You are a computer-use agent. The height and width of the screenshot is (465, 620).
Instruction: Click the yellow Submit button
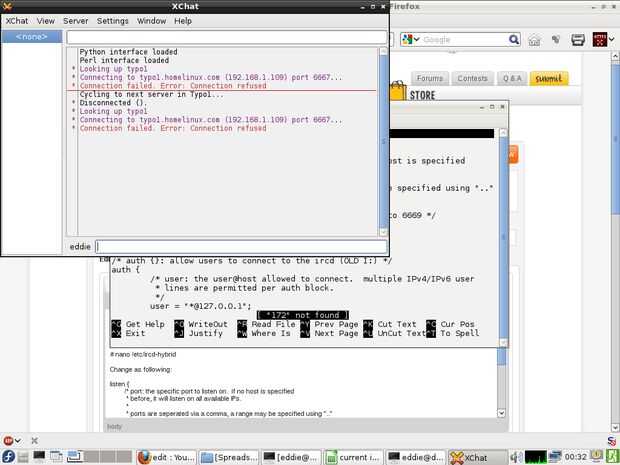548,78
